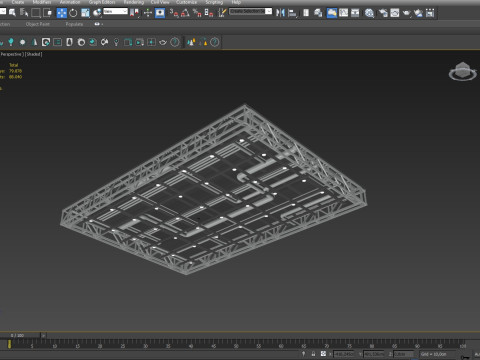Open the Shaded viewport shading menu
The image size is (480, 360).
pos(34,54)
